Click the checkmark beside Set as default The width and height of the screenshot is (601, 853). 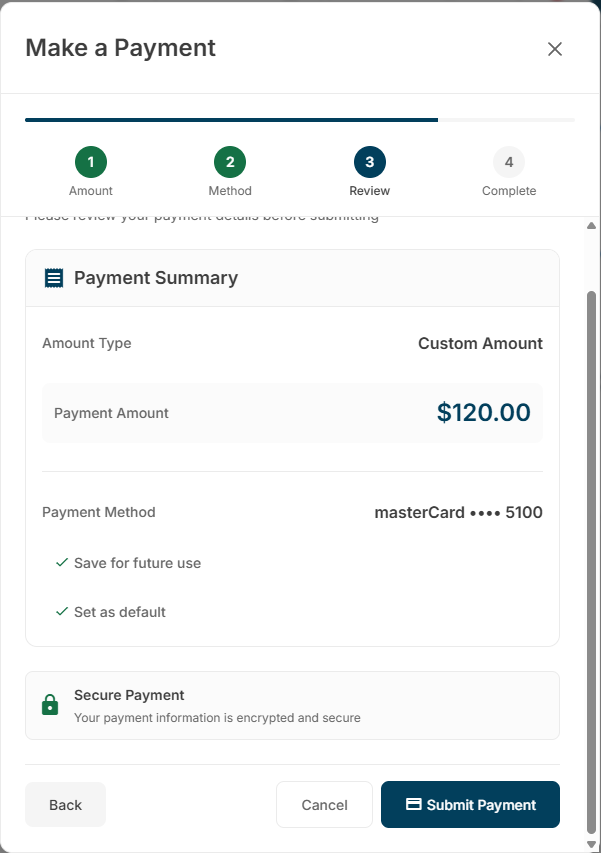62,611
